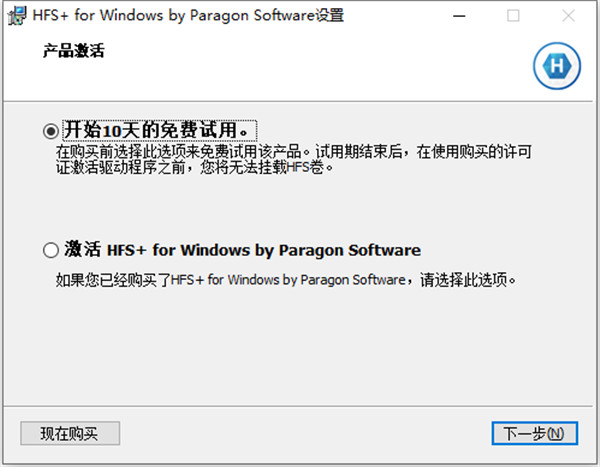The width and height of the screenshot is (600, 467).
Task: Click the separator line above the bottom buttons
Action: click(x=298, y=406)
